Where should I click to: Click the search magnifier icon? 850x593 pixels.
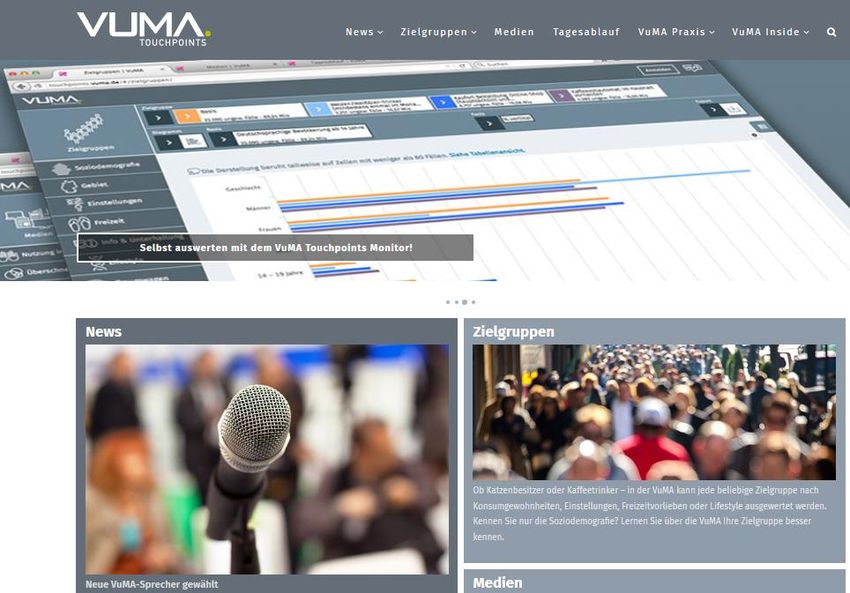pyautogui.click(x=831, y=32)
